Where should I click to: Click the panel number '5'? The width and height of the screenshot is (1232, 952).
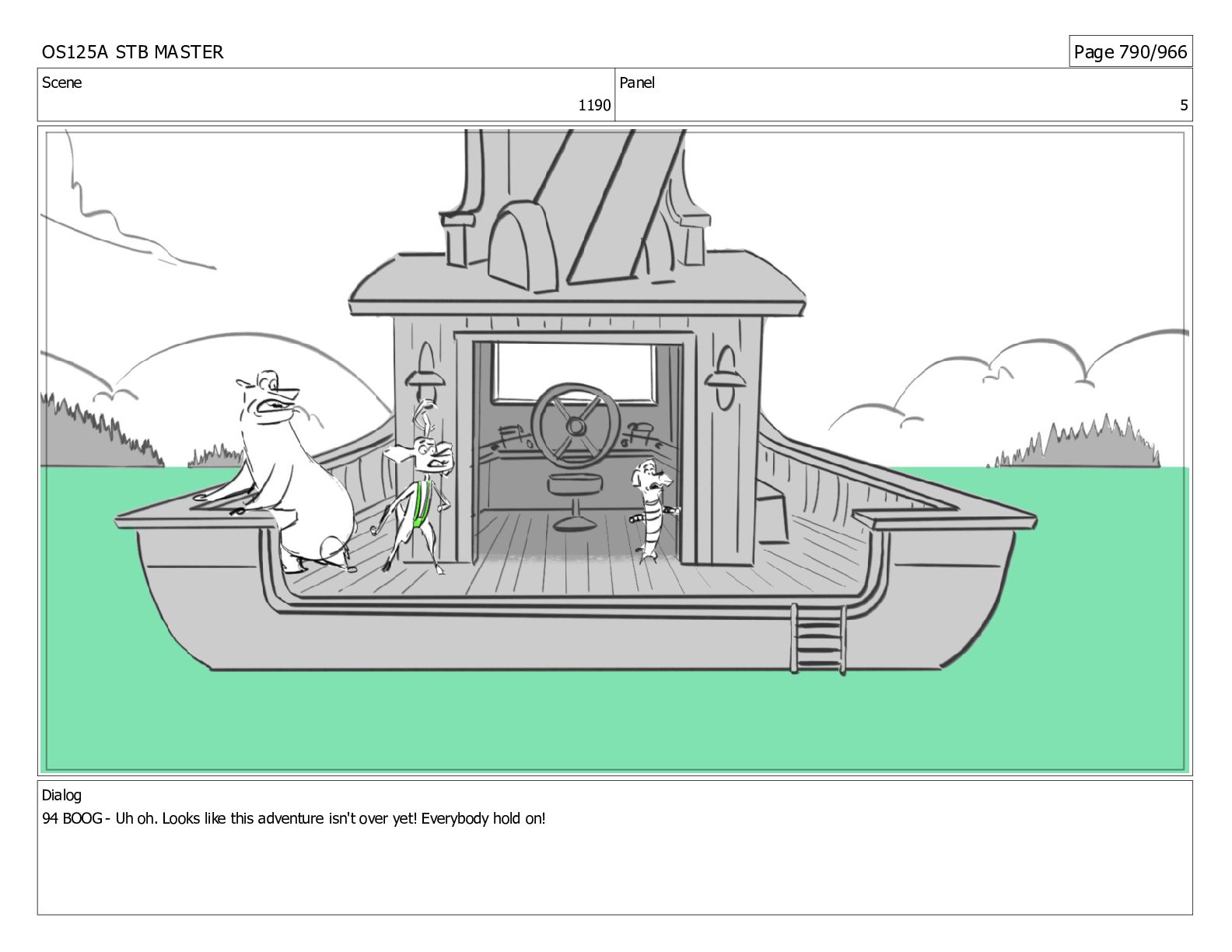tap(1184, 106)
